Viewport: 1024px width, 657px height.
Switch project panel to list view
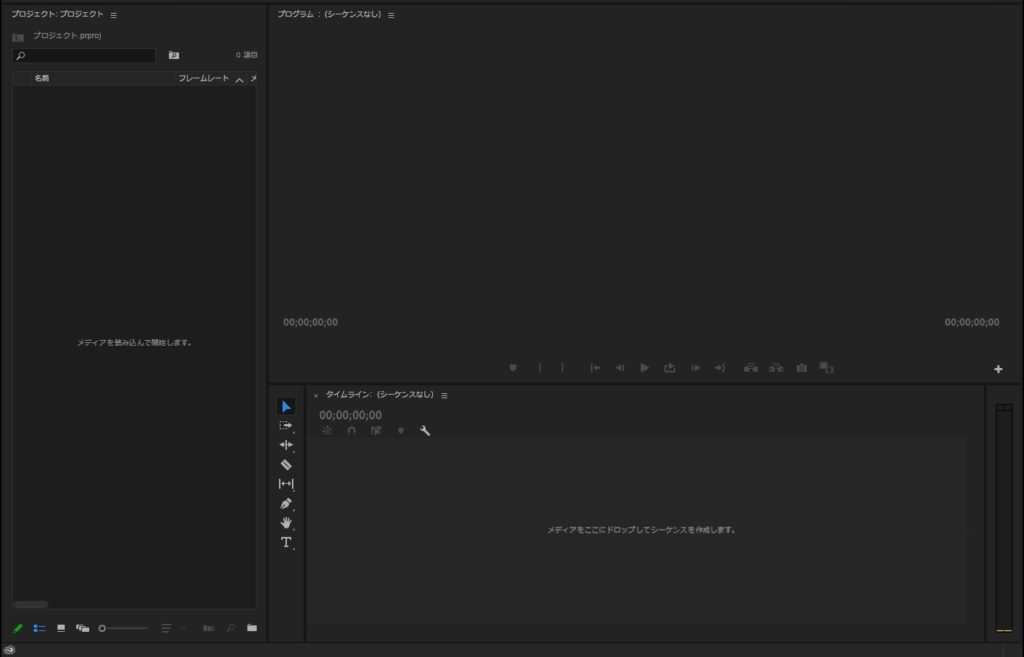40,628
